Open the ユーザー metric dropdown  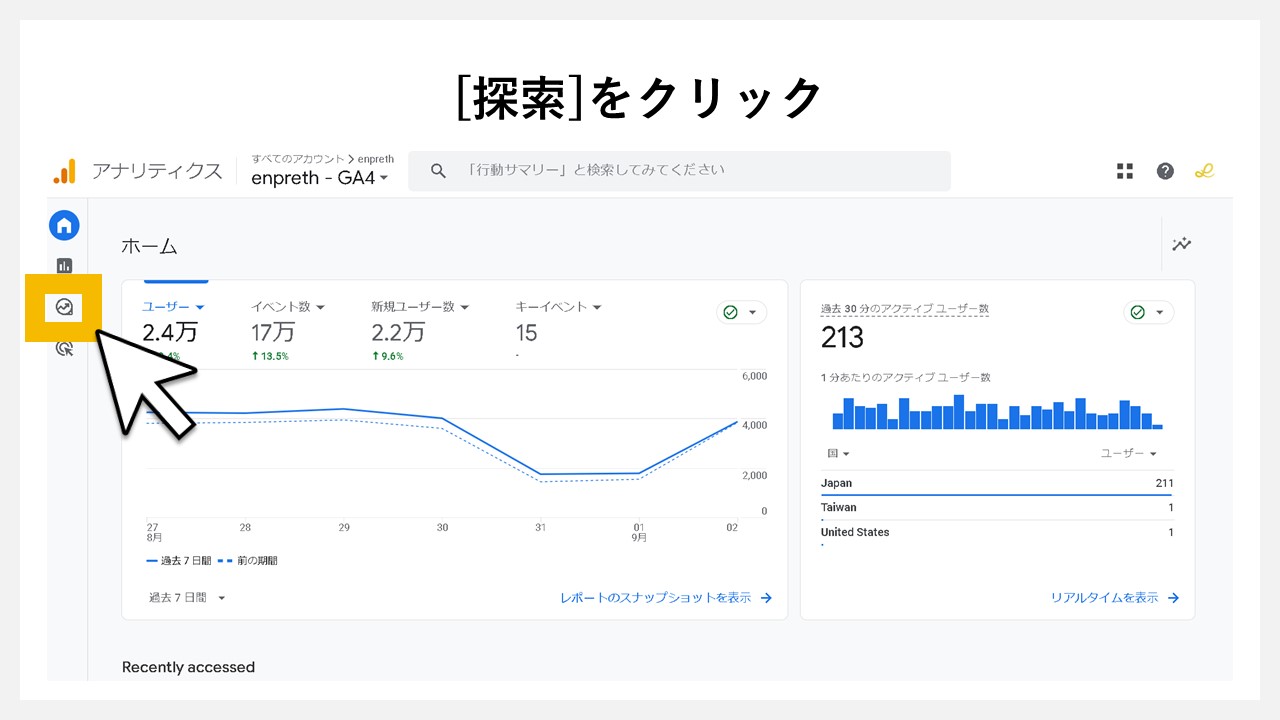pos(171,307)
